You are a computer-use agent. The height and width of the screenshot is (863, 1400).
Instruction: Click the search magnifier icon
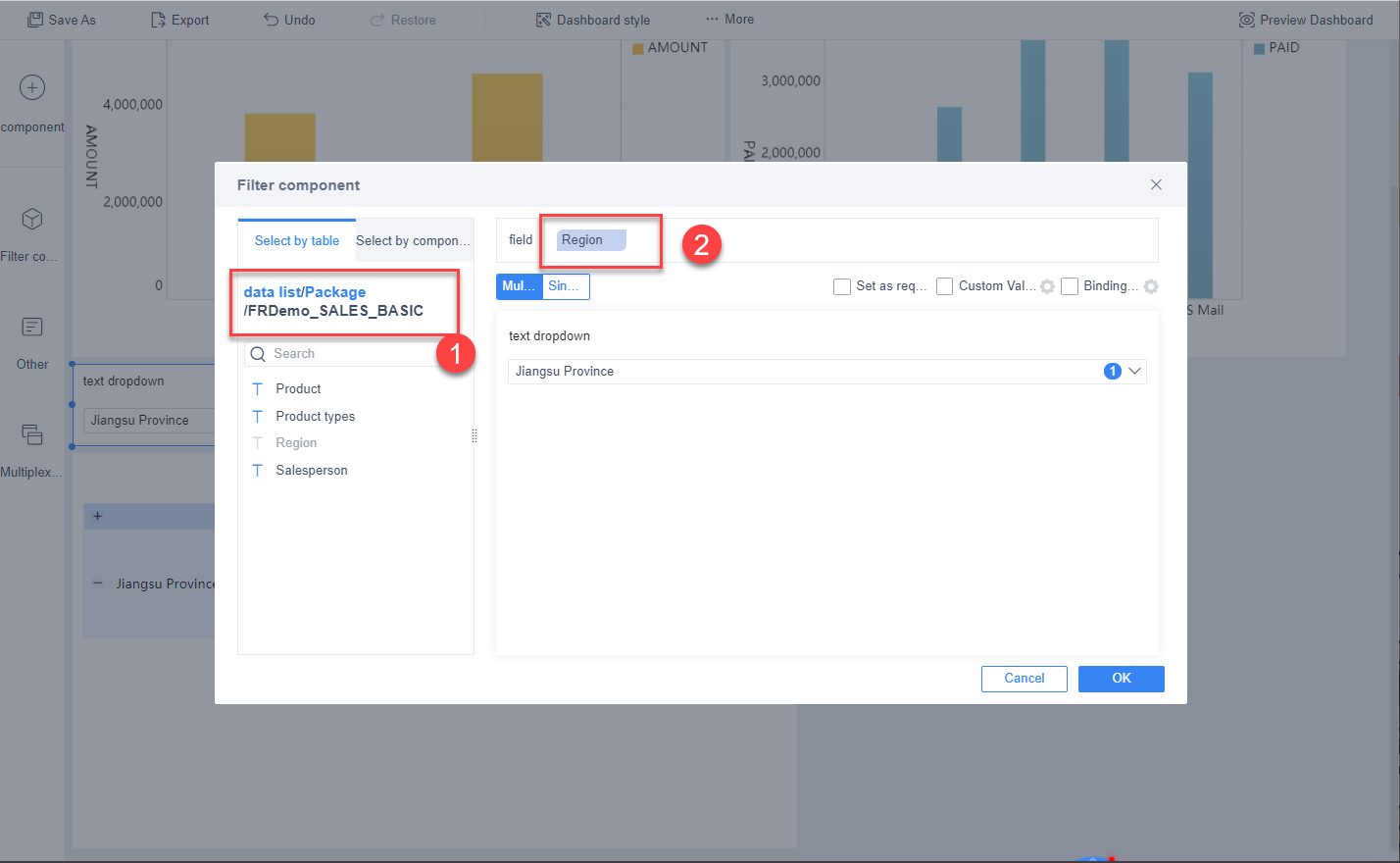pyautogui.click(x=258, y=354)
